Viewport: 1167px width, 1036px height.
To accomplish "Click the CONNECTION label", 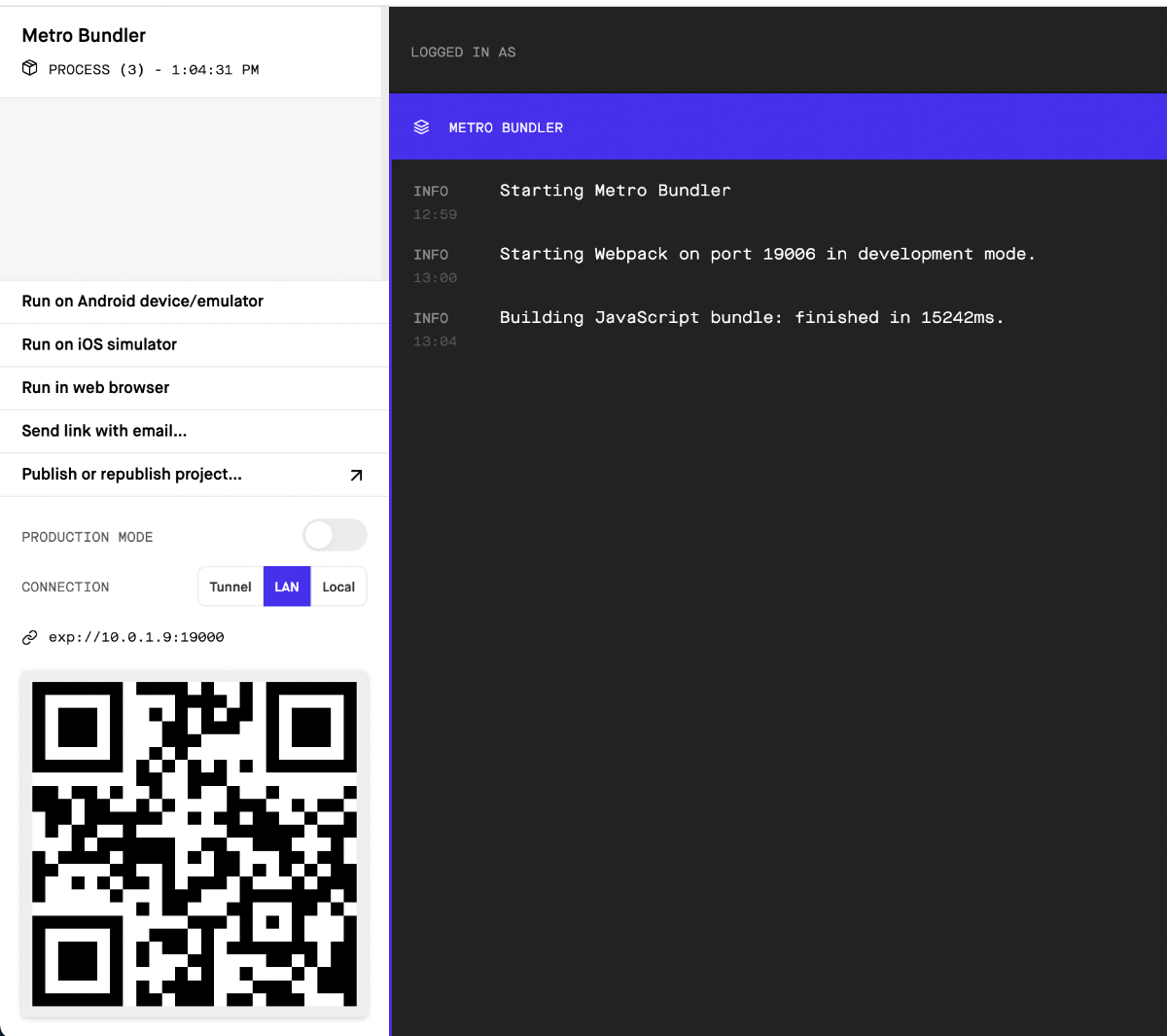I will [x=65, y=588].
